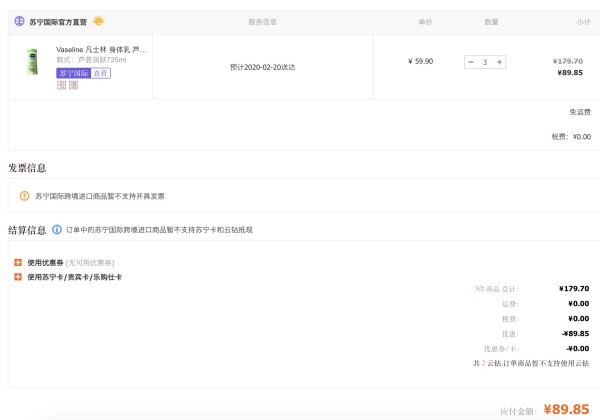
Task: Click the 预计2020-02-20送达 delivery text
Action: click(x=262, y=67)
